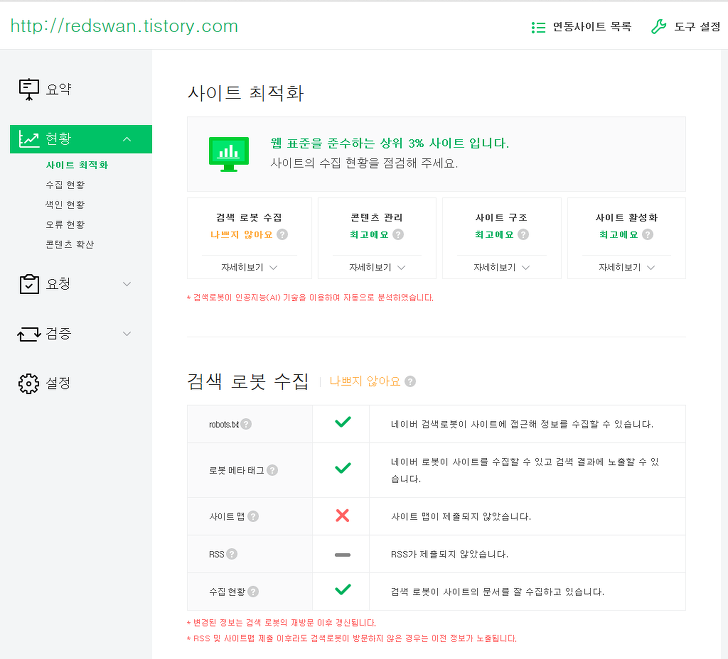
Task: Select 사이트 최적화 submenu item
Action: pyautogui.click(x=77, y=165)
